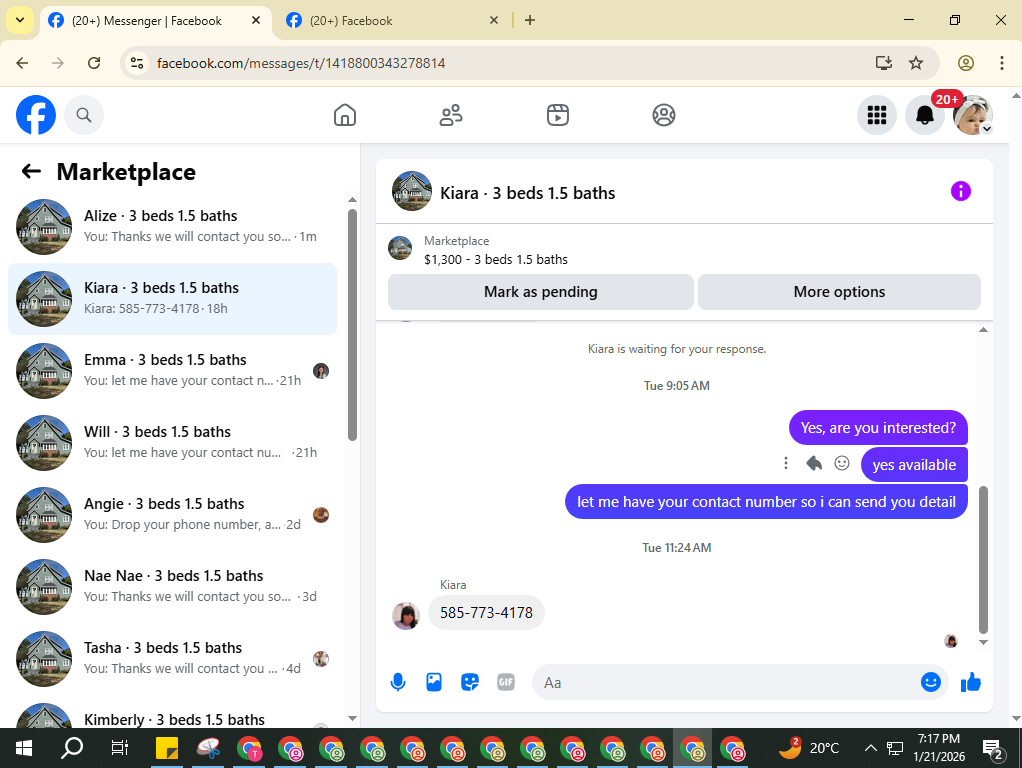Open the Facebook Home icon
This screenshot has height=768, width=1022.
click(345, 115)
